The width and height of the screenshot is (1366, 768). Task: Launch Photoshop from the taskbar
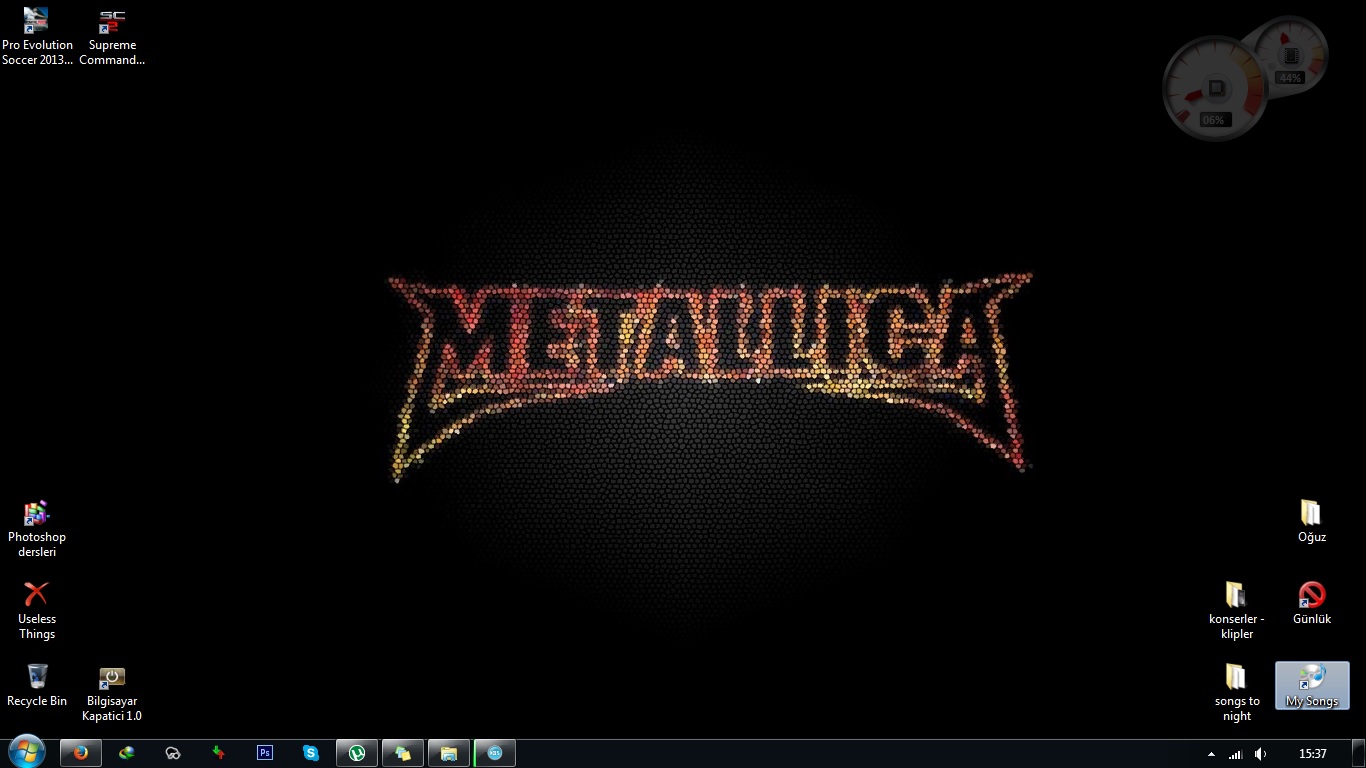coord(265,753)
